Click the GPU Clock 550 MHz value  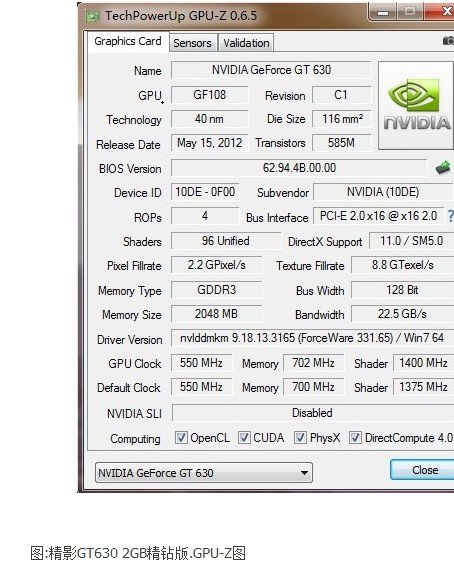201,363
